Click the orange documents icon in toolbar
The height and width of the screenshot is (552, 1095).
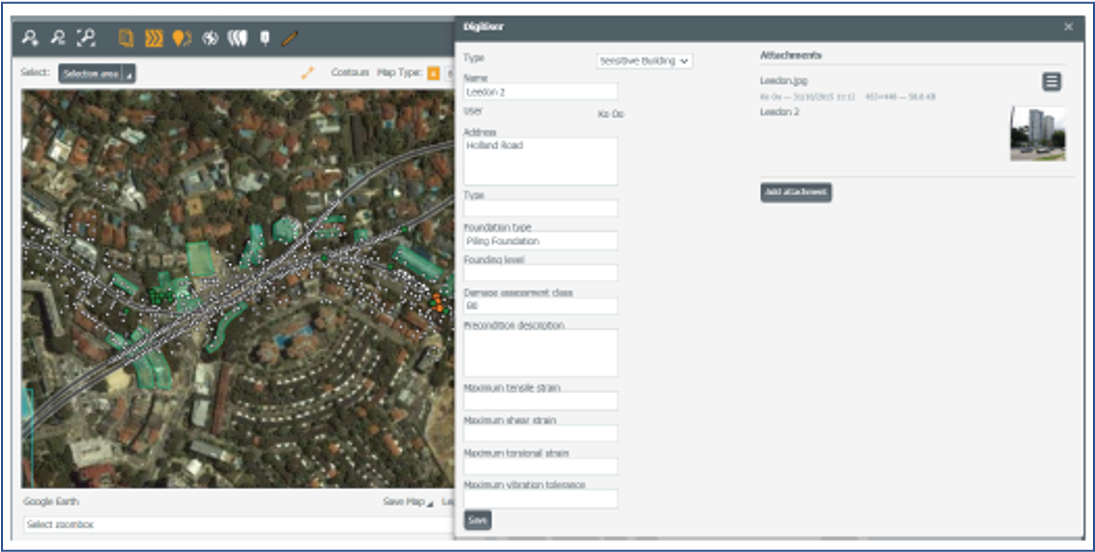tap(126, 38)
